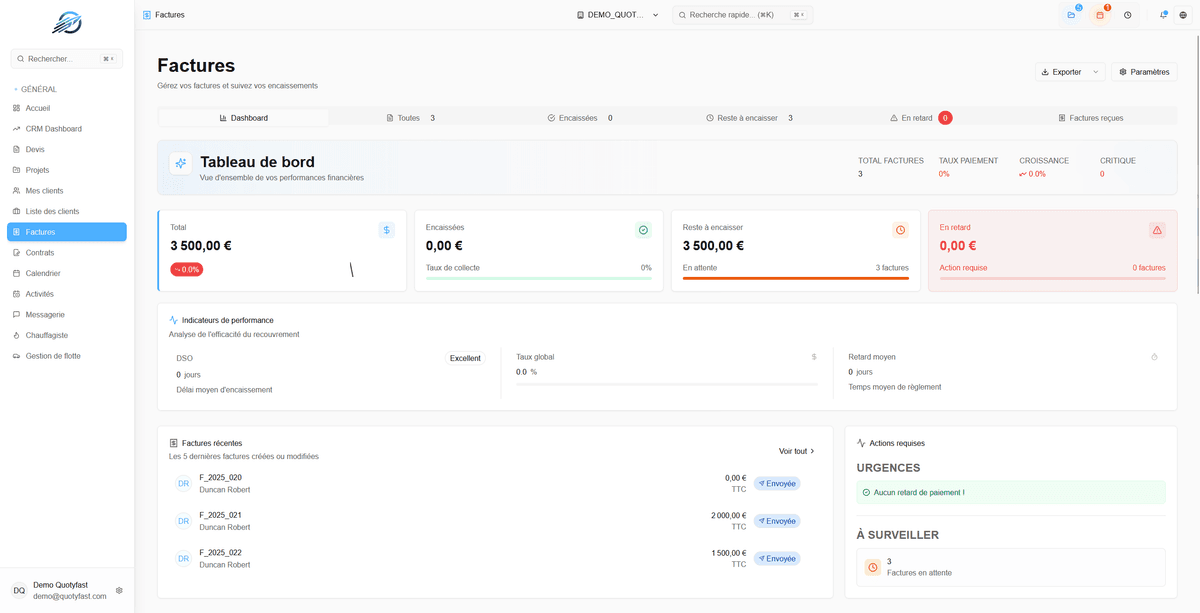Image resolution: width=1200 pixels, height=613 pixels.
Task: Collapse the GÉNÉRAL sidebar section
Action: (38, 89)
